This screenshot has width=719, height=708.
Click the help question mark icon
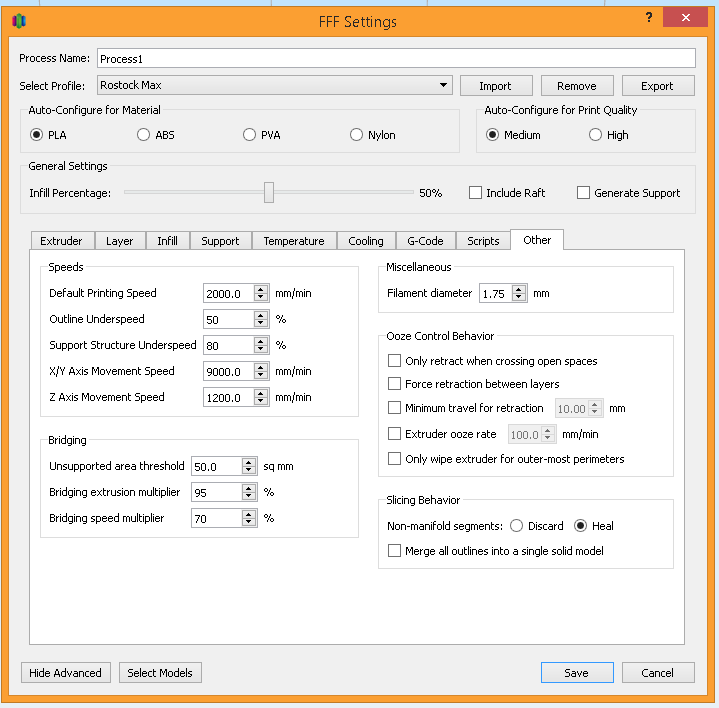[x=648, y=17]
